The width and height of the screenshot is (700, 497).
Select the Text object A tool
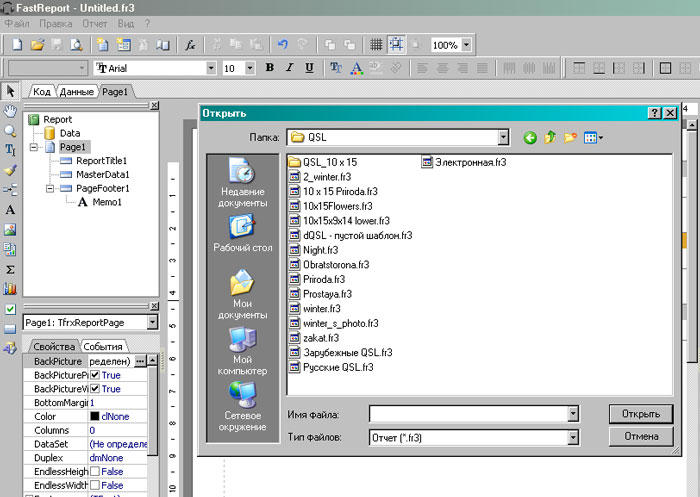click(x=10, y=210)
